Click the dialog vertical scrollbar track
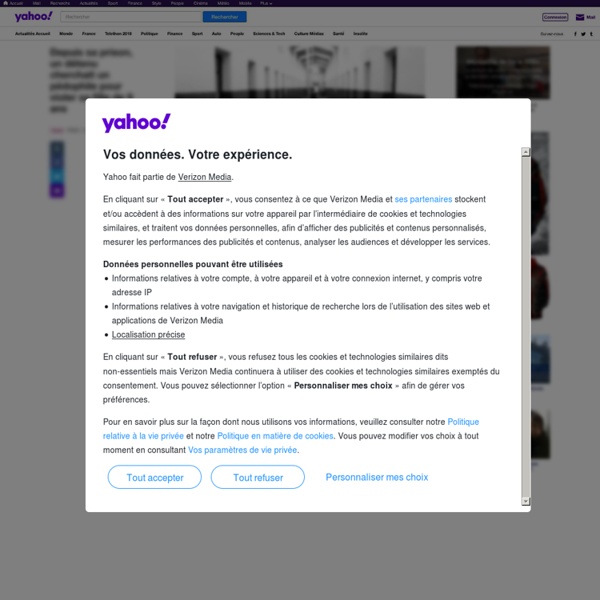This screenshot has height=600, width=600. click(x=526, y=326)
